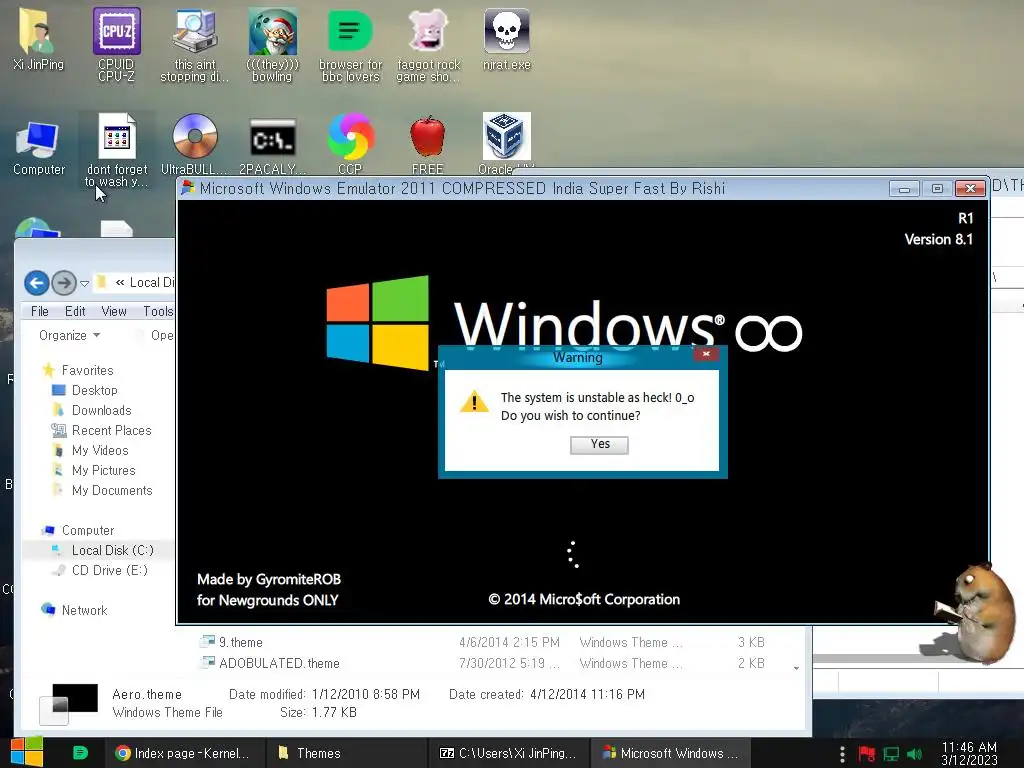
Task: Click the Aero.theme preview thumbnail in details pane
Action: point(69,703)
